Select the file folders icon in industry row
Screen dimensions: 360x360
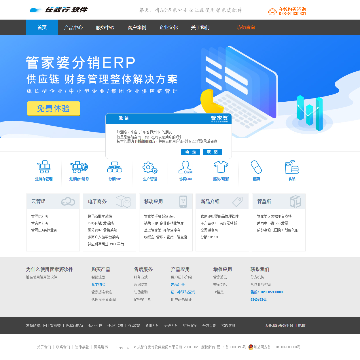[292, 167]
